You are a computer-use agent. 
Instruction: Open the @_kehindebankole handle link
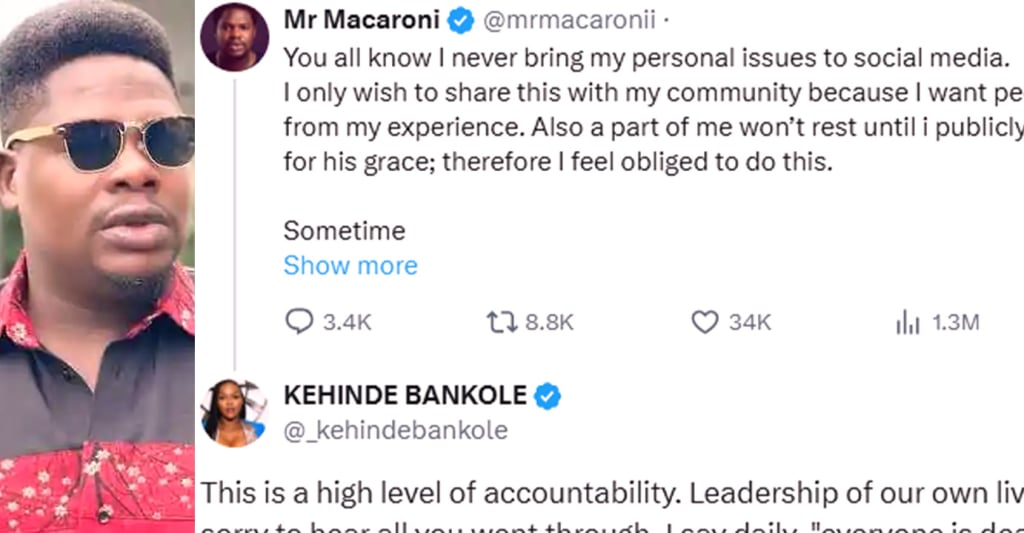395,430
